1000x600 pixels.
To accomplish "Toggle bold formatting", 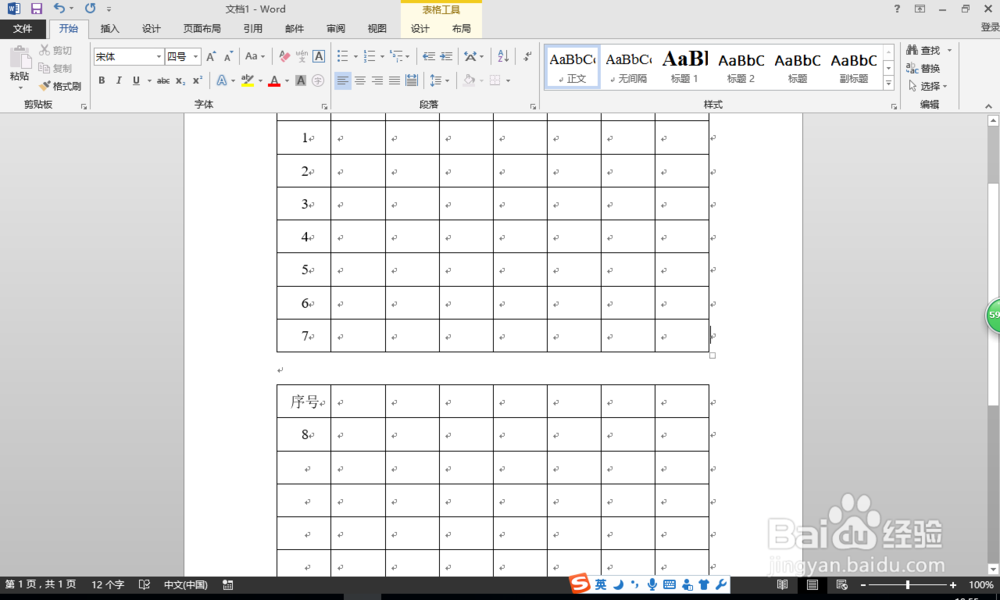I will 101,80.
